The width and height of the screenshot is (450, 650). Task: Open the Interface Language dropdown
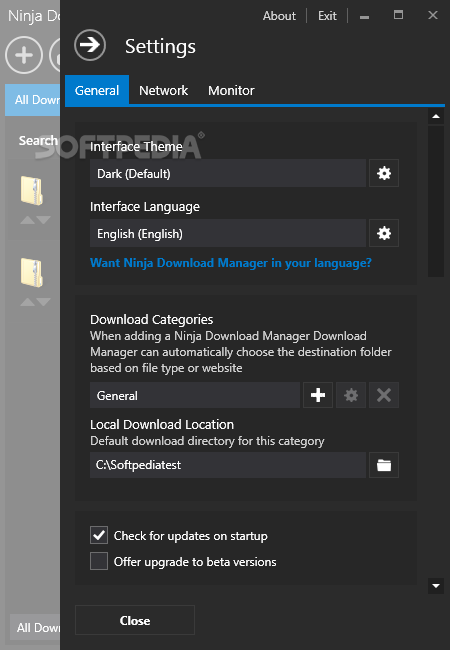tap(228, 233)
